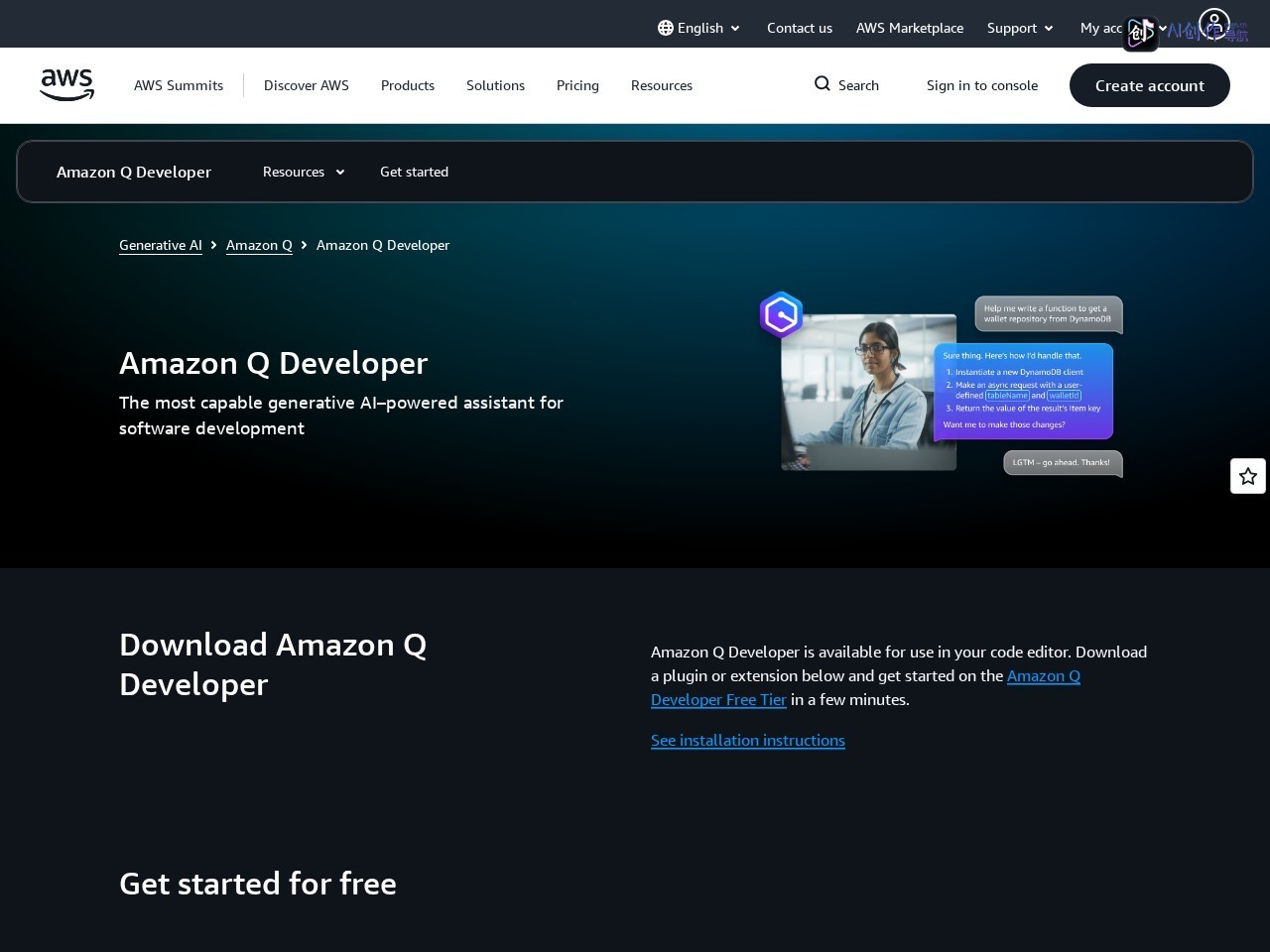Click the Amazon Q Developer hero heading
Image resolution: width=1270 pixels, height=952 pixels.
coord(273,363)
